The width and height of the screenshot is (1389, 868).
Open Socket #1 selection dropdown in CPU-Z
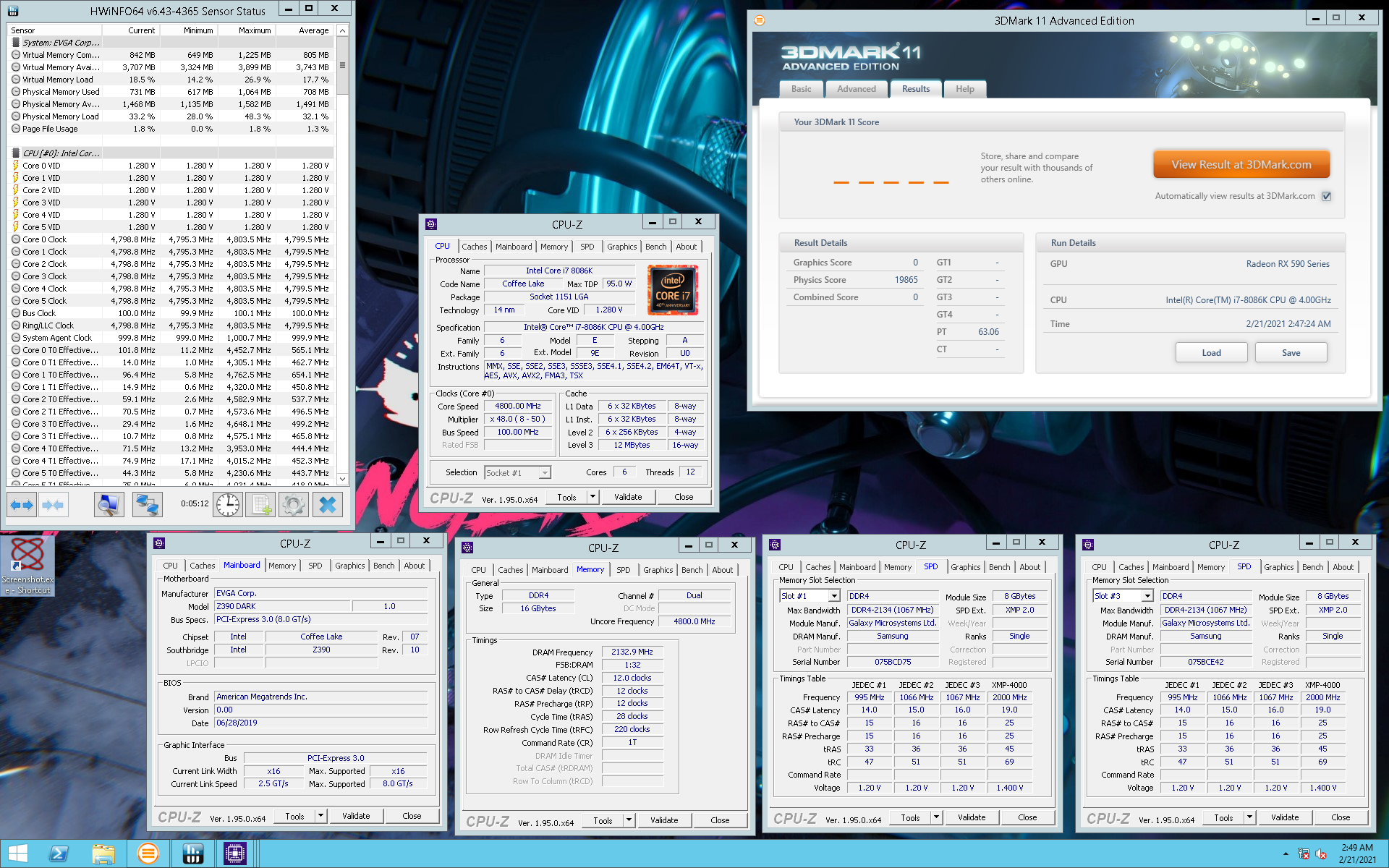tap(545, 472)
